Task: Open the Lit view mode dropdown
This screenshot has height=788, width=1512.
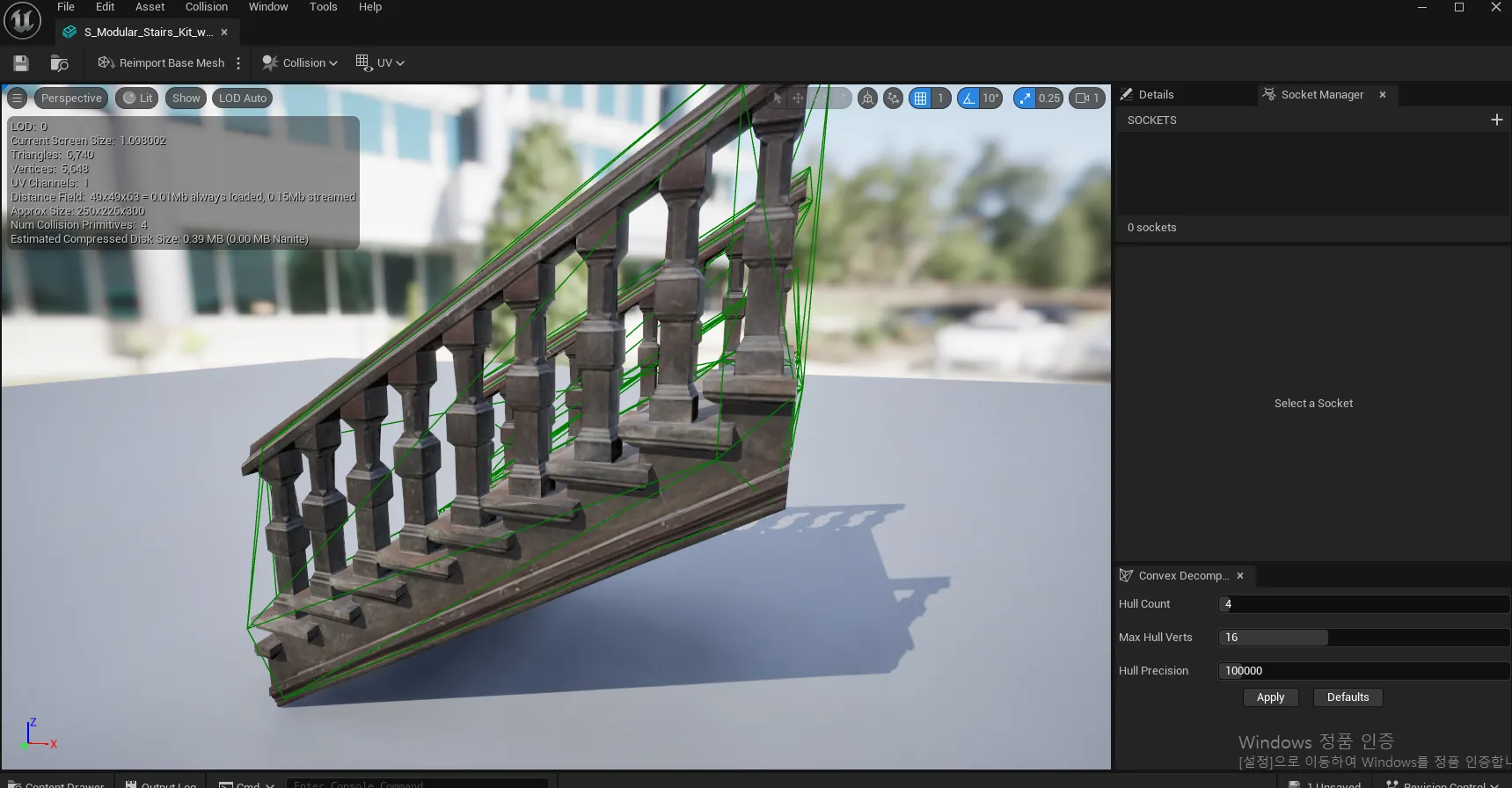Action: coord(137,98)
